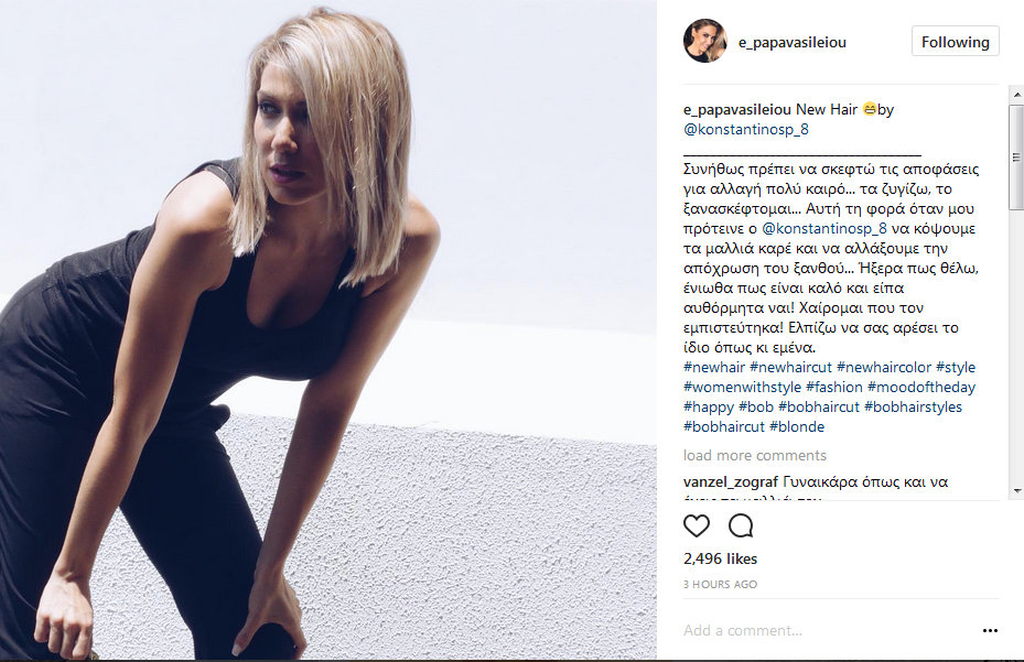1024x662 pixels.
Task: Expand load more comments
Action: [754, 455]
